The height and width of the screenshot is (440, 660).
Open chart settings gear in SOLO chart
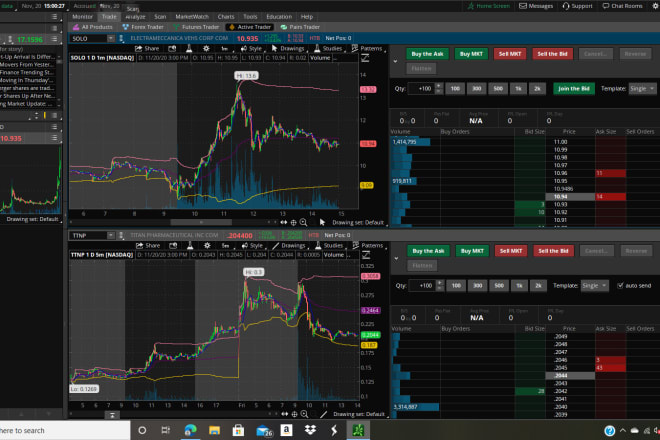coord(206,48)
